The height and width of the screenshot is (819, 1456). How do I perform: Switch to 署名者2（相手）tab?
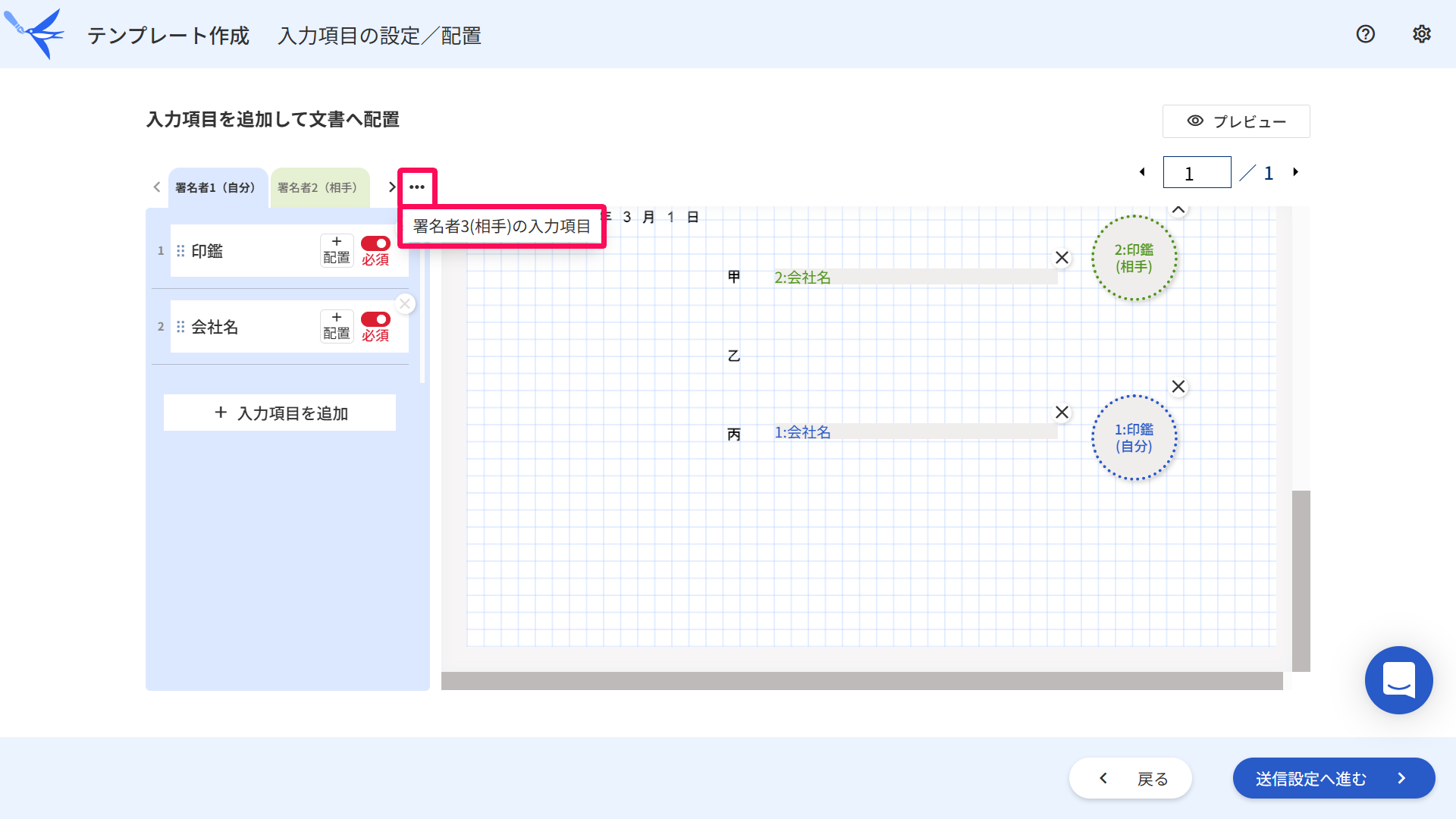pyautogui.click(x=320, y=187)
